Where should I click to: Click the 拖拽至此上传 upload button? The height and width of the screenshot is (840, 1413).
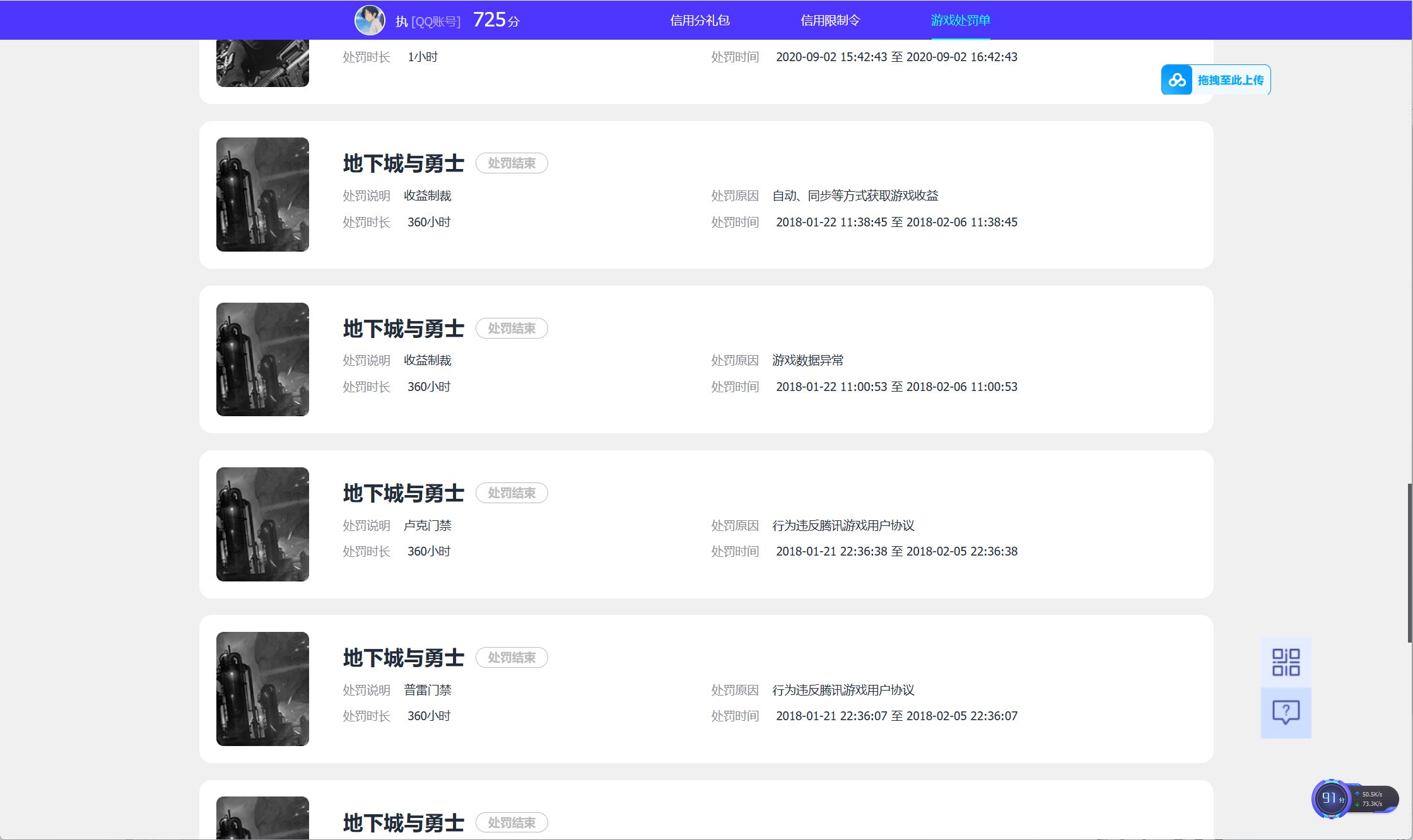click(1230, 80)
